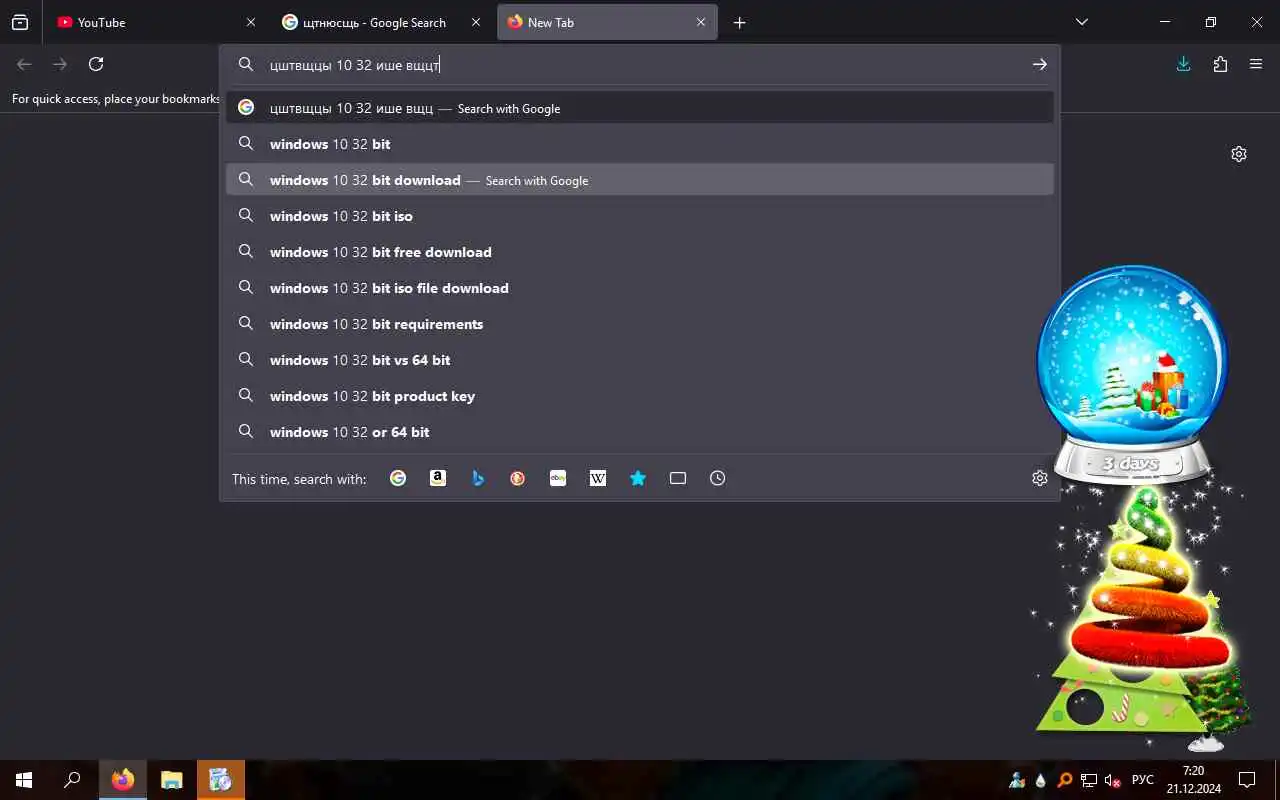The height and width of the screenshot is (800, 1280).
Task: Search in open tabs icon
Action: tap(678, 478)
